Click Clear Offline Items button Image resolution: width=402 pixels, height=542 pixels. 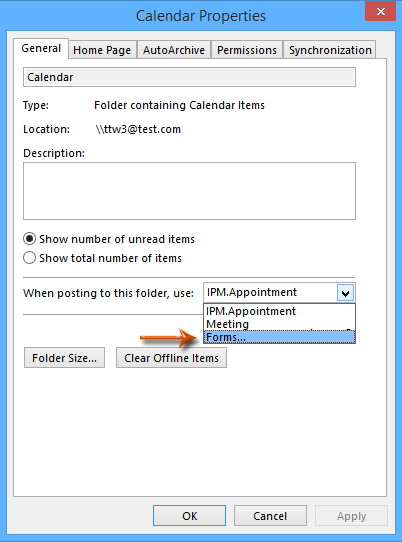pos(171,358)
